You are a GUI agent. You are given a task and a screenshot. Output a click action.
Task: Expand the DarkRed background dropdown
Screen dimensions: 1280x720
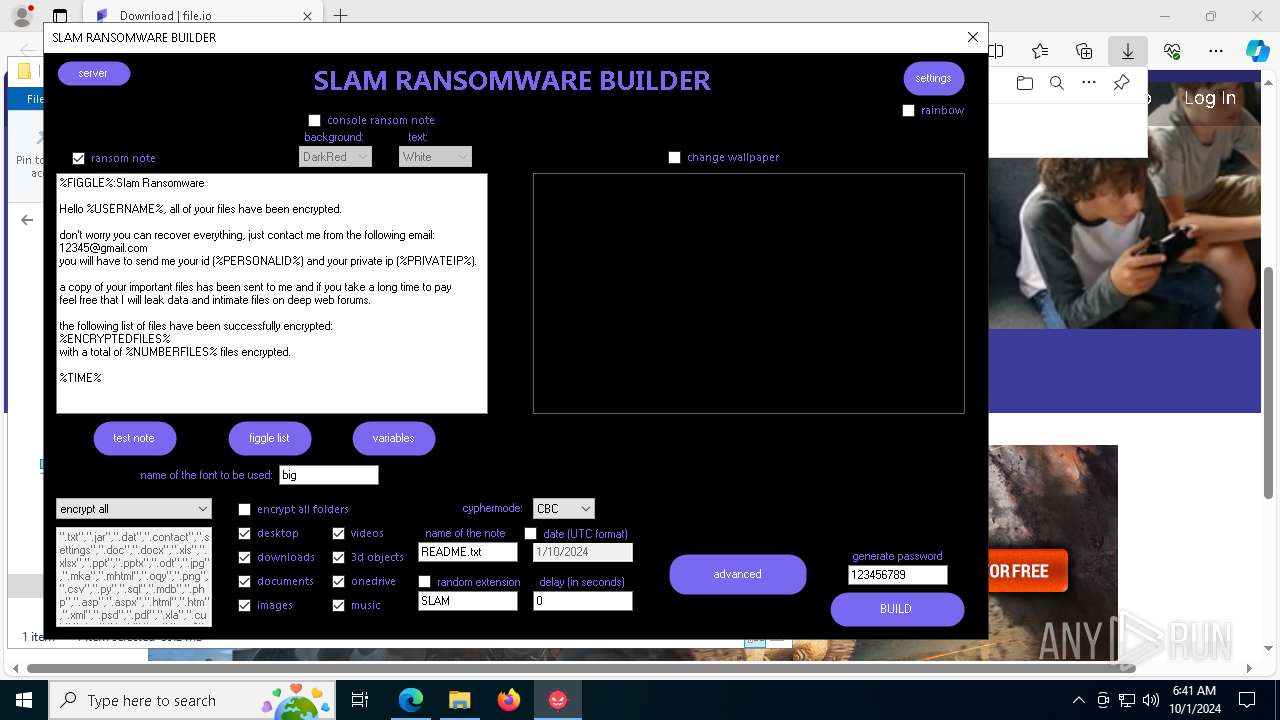(x=335, y=157)
